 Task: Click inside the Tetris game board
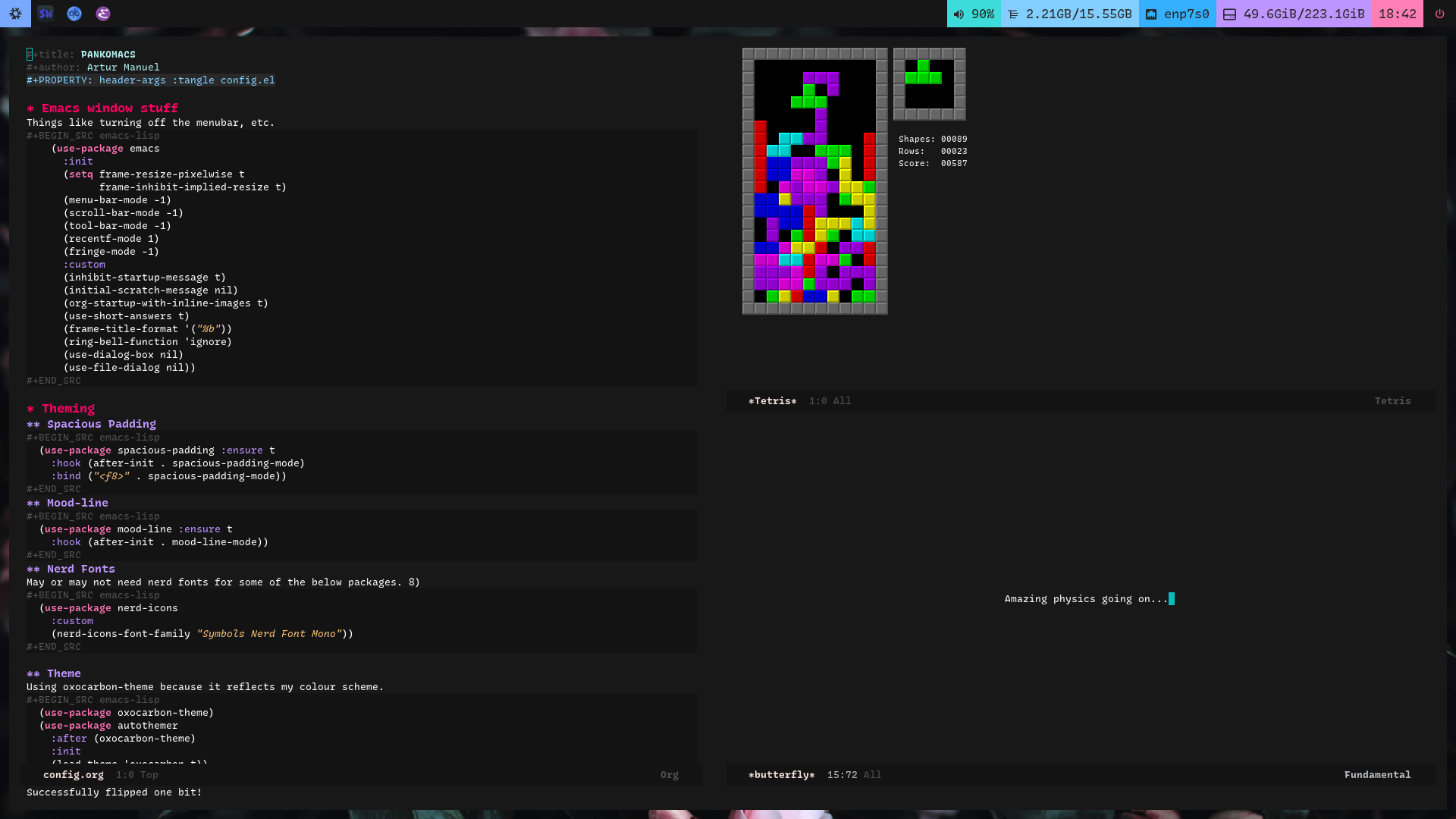point(815,181)
